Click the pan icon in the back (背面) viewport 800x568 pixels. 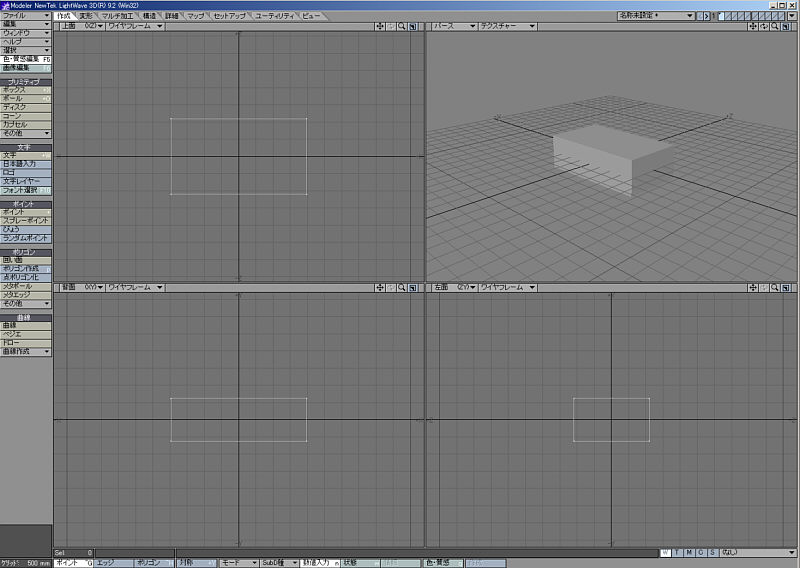coord(380,288)
